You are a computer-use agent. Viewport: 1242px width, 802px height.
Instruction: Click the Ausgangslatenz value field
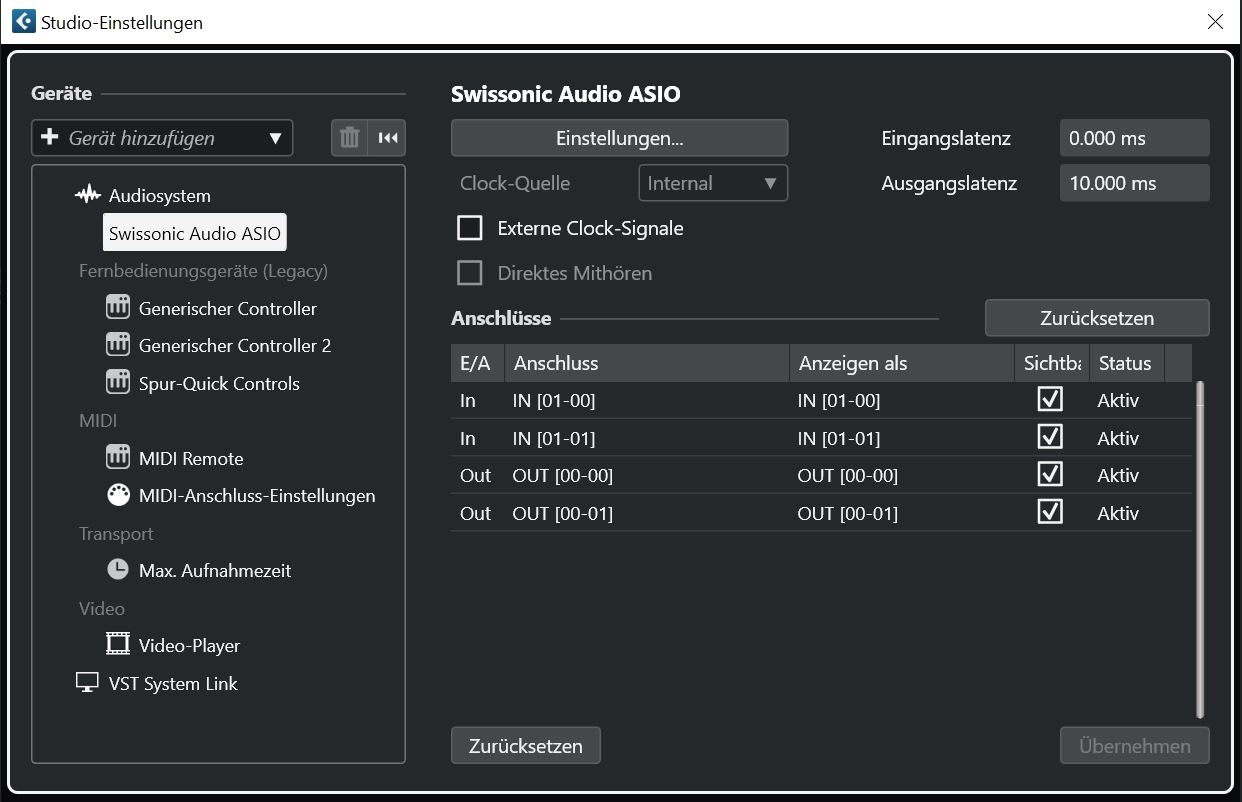1134,183
